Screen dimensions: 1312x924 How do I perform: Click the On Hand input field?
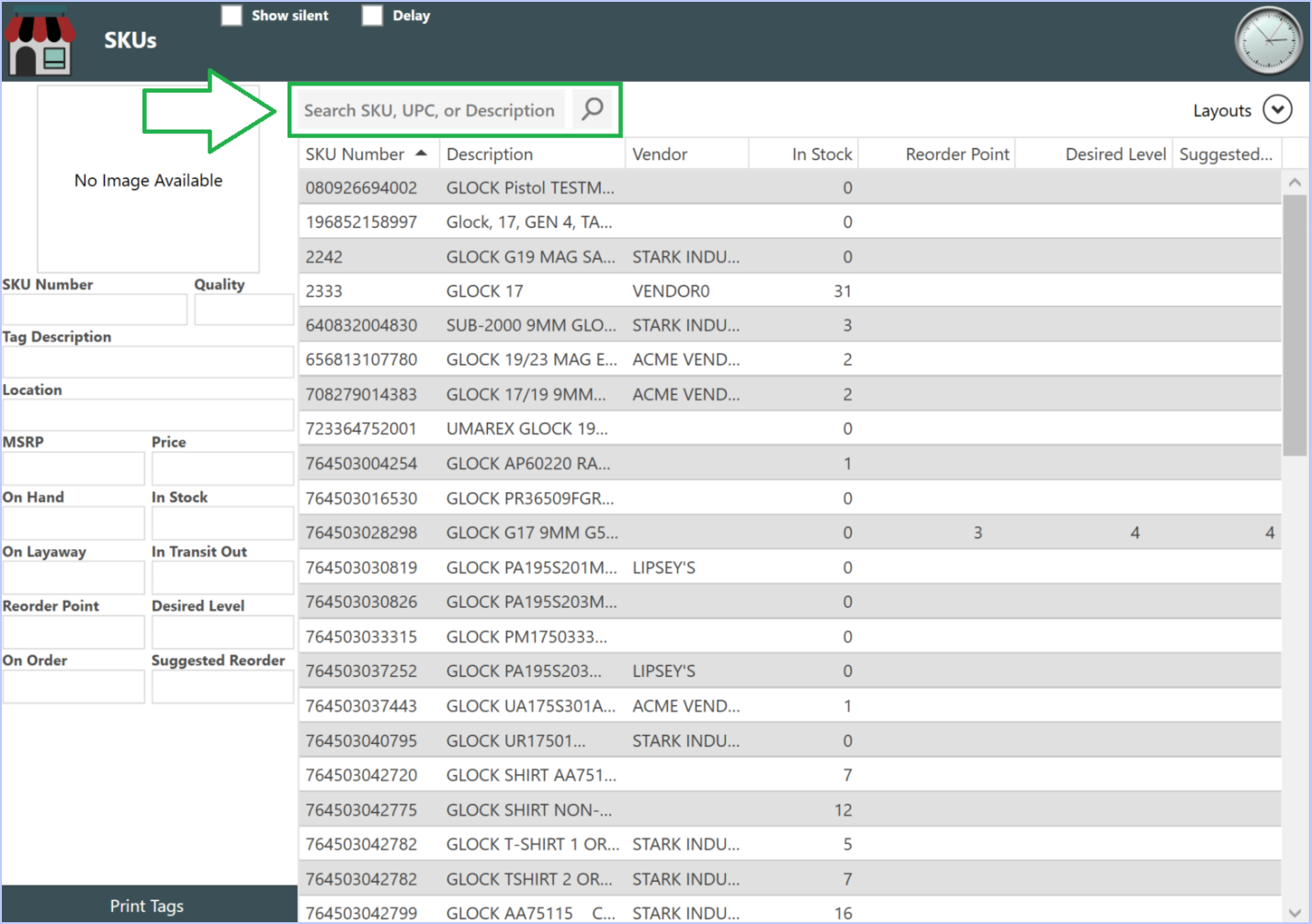click(x=74, y=523)
